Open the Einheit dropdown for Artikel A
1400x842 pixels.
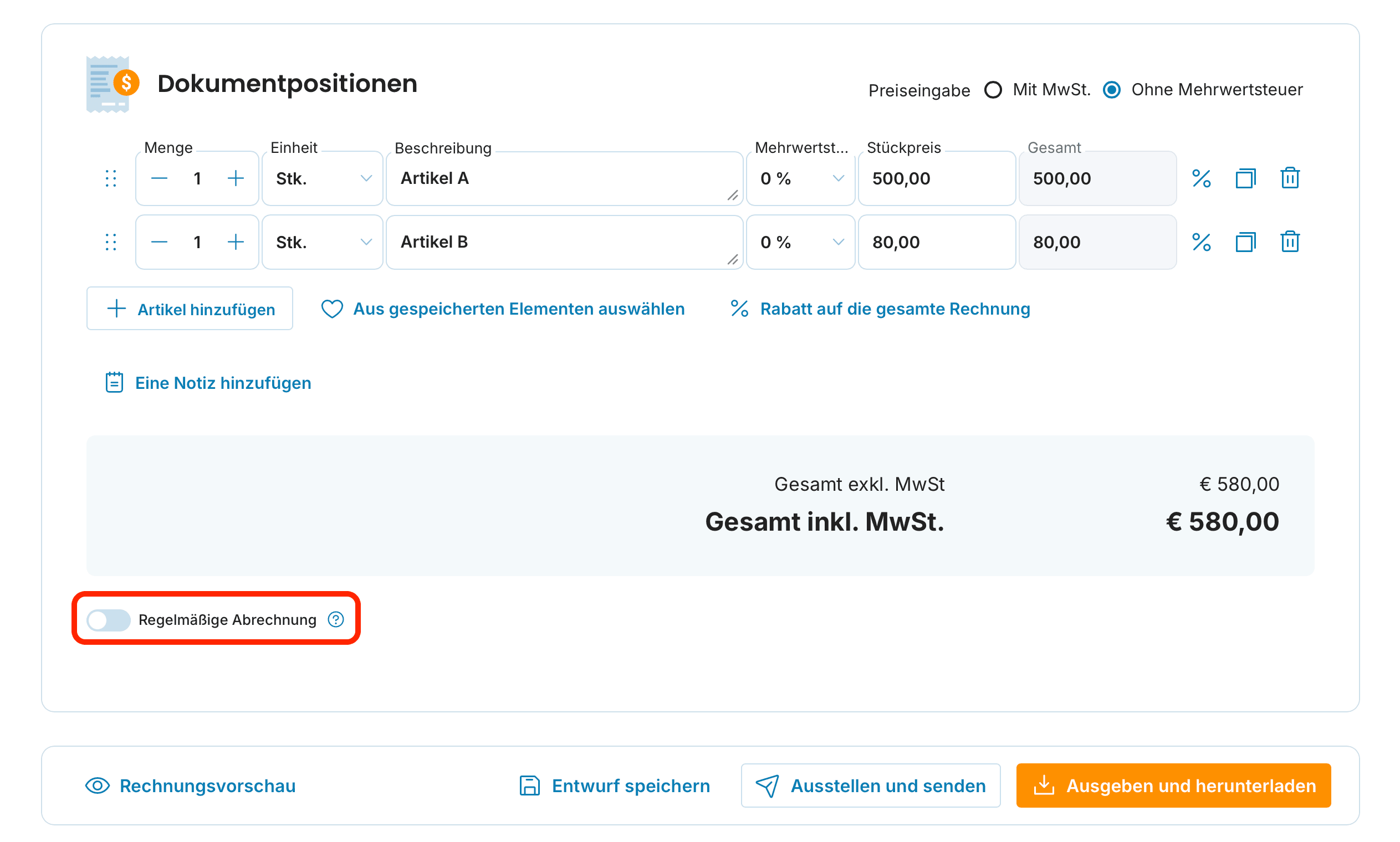(x=323, y=179)
